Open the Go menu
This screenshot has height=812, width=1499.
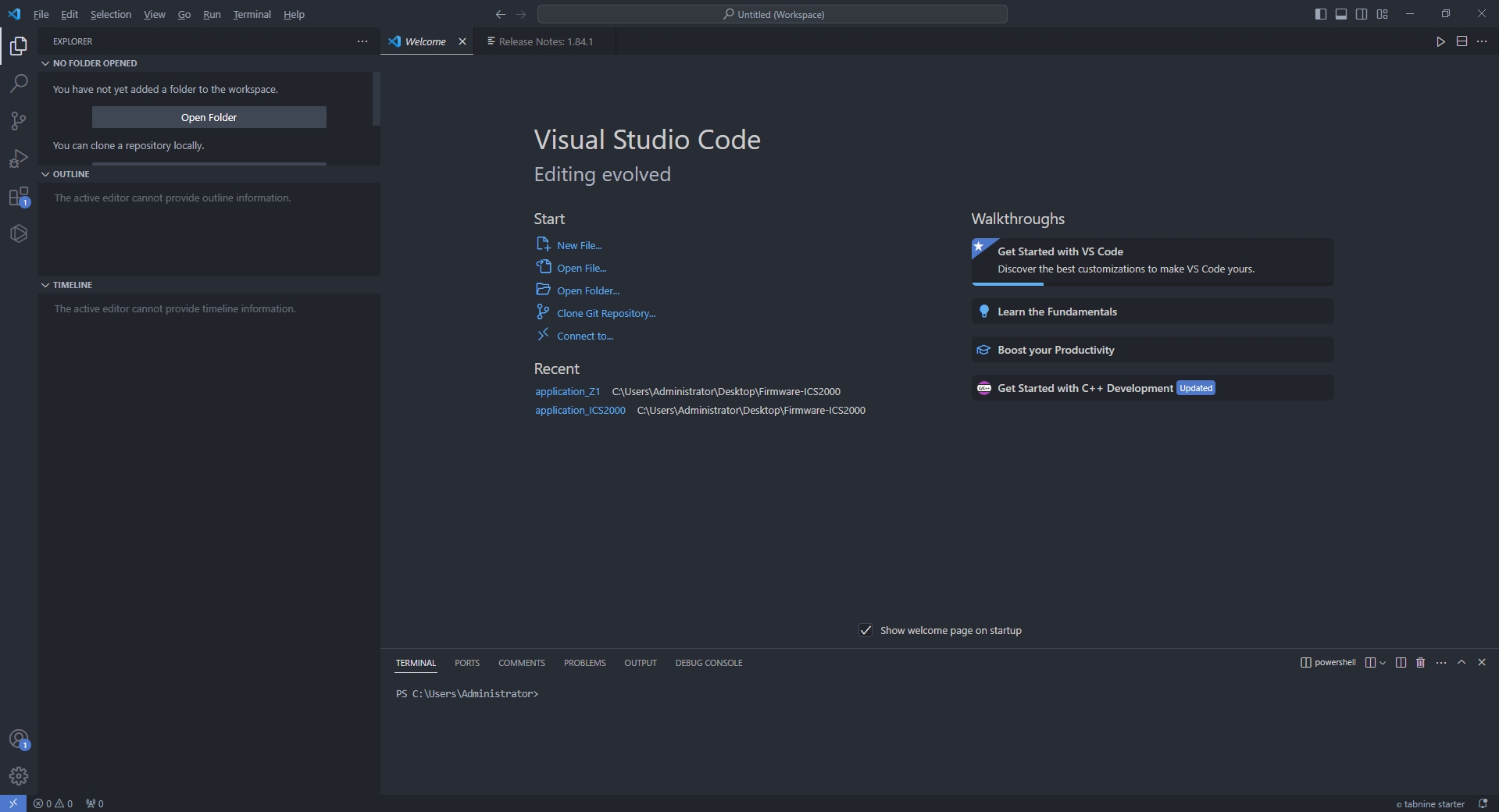[x=184, y=14]
